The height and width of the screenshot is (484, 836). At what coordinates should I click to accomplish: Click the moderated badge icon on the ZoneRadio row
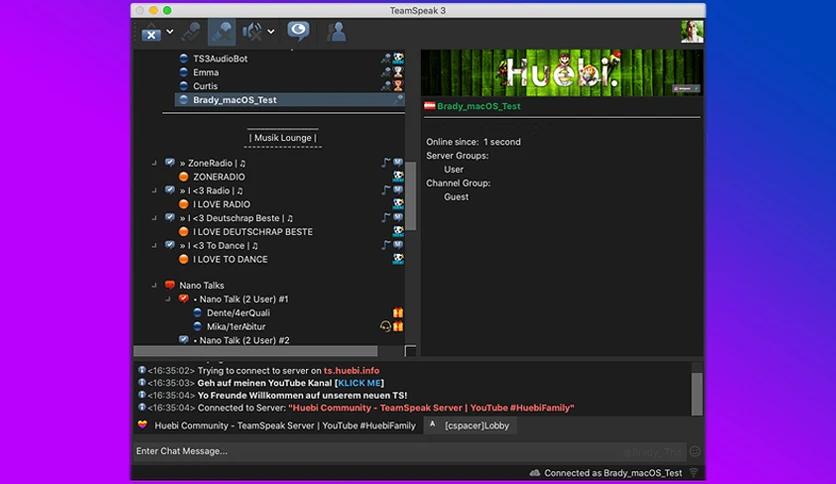pyautogui.click(x=398, y=162)
